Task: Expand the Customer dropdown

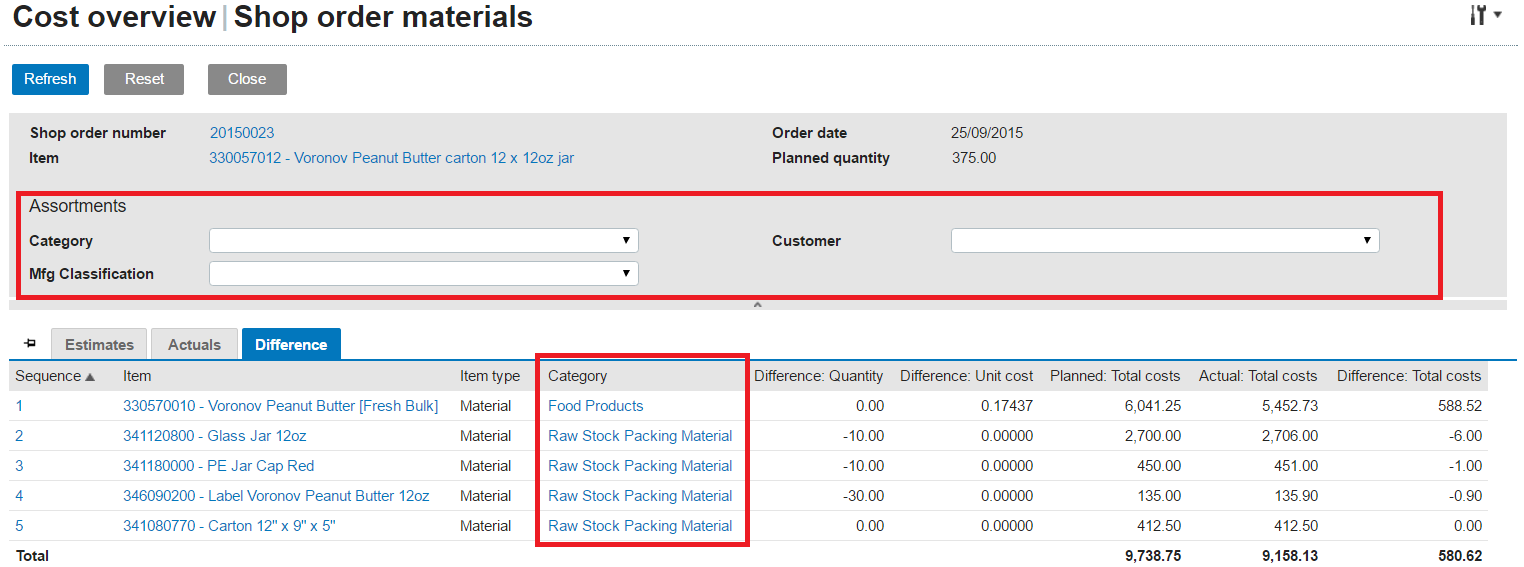Action: [1164, 241]
